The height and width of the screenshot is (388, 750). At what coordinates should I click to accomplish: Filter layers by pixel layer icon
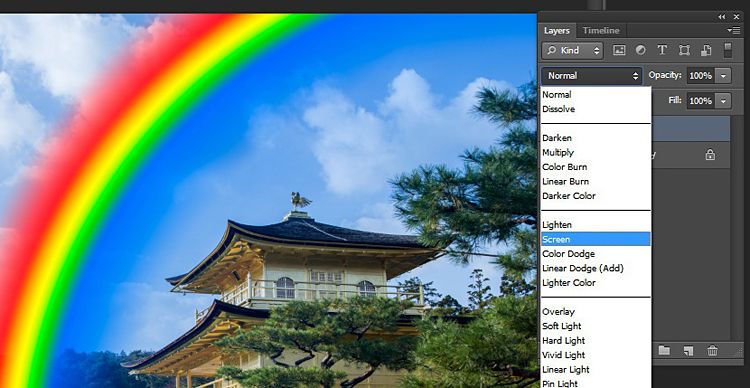(619, 50)
